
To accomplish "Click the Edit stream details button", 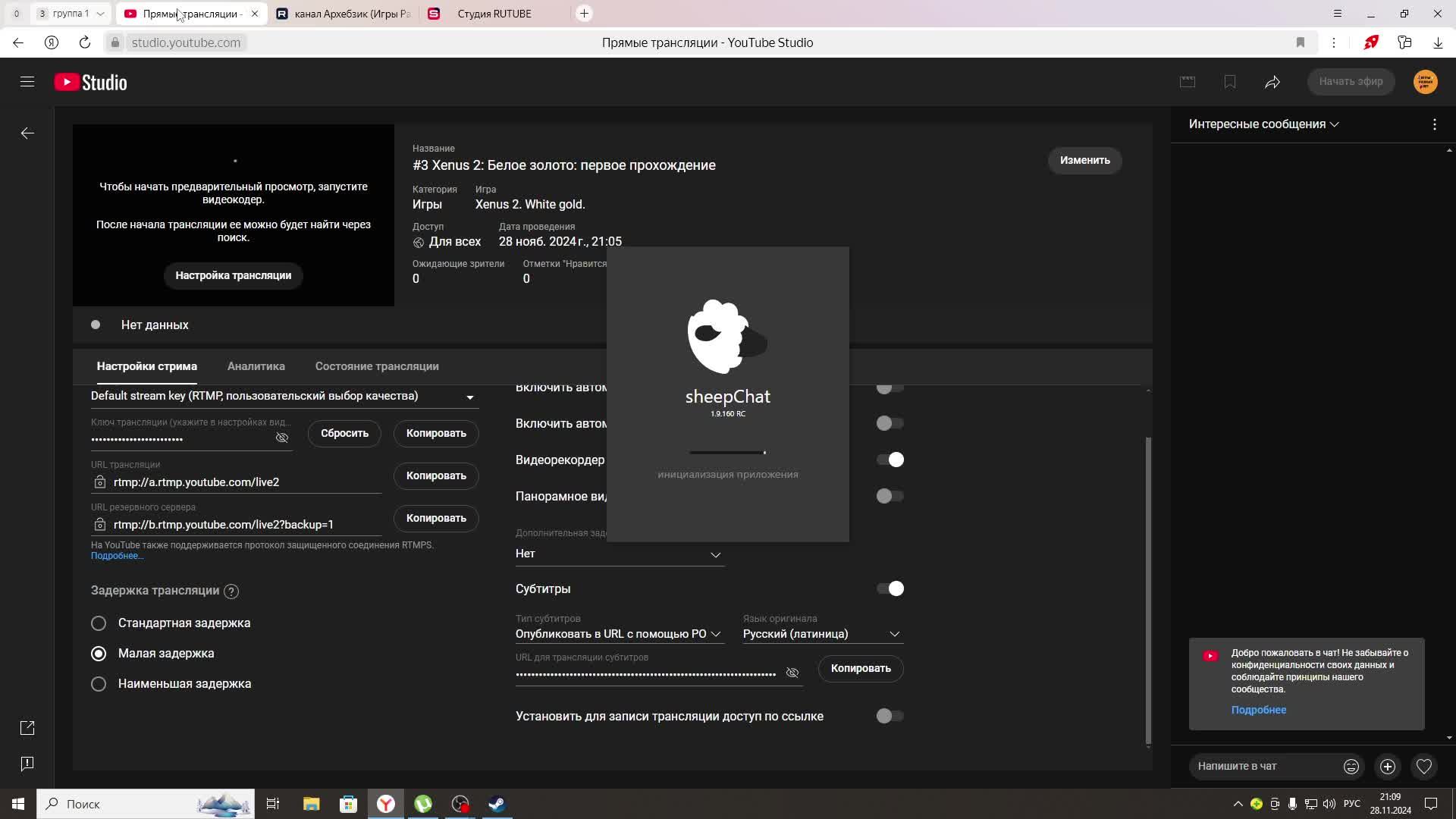I will point(1084,161).
